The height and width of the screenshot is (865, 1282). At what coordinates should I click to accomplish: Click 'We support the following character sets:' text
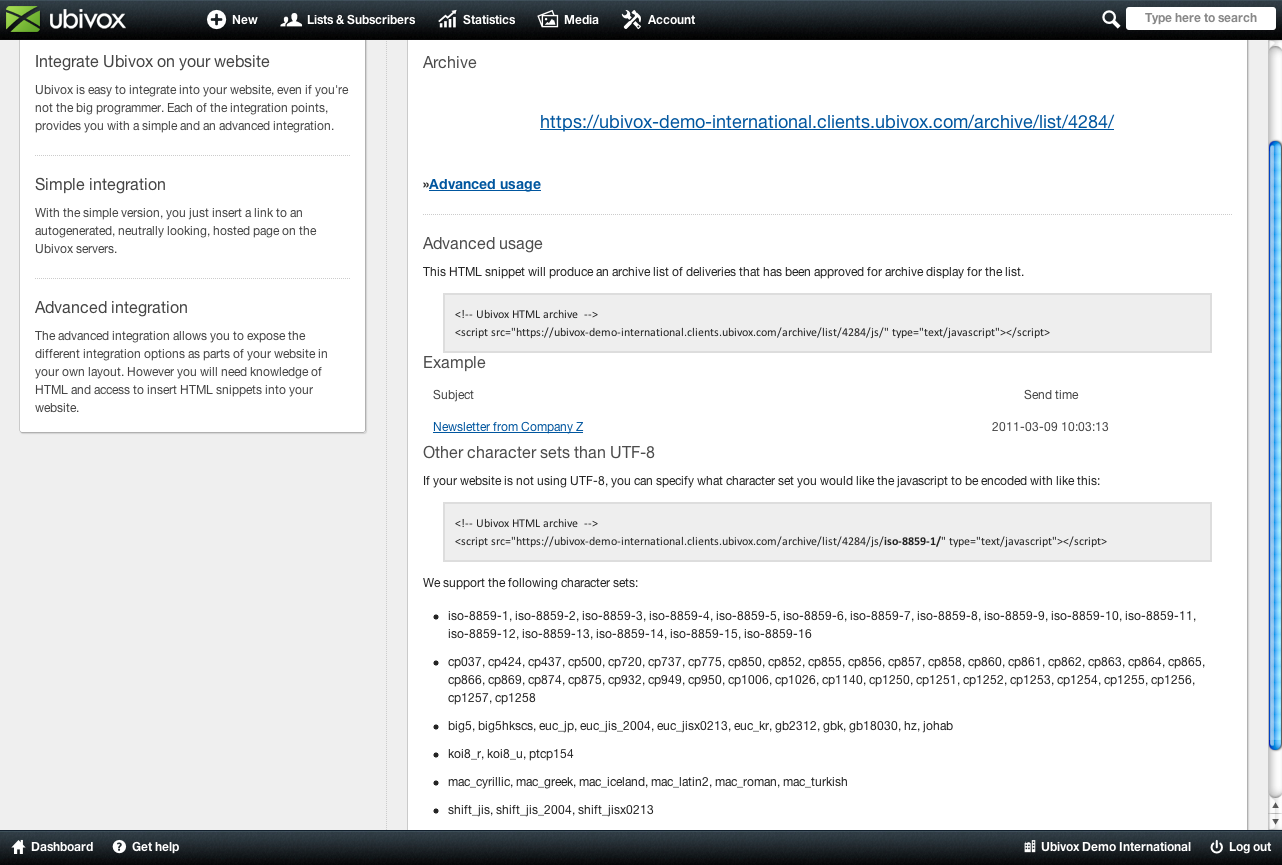click(x=530, y=583)
